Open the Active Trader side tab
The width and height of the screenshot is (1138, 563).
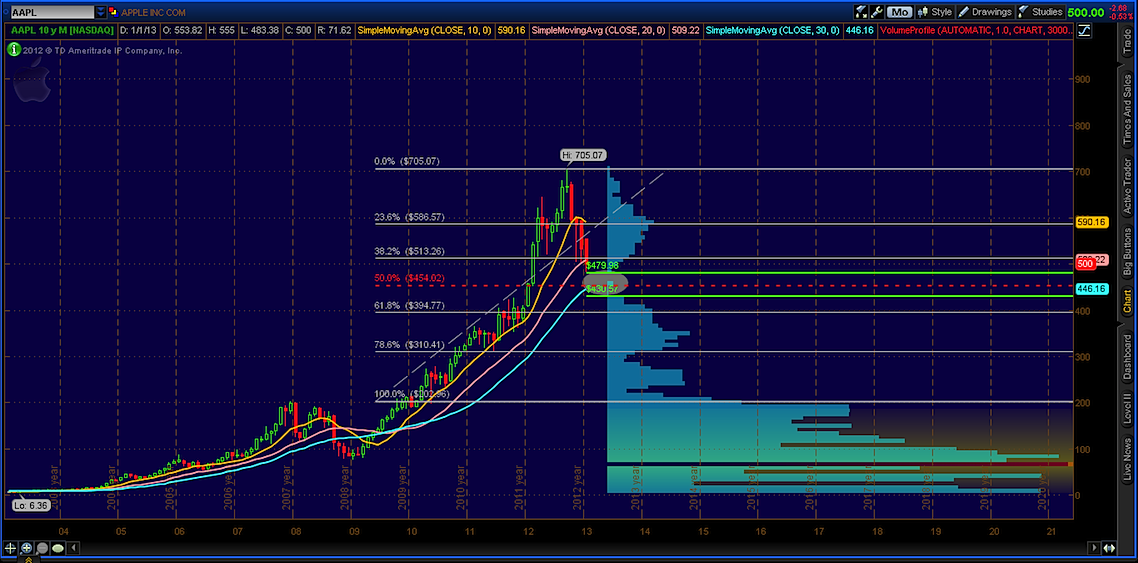pos(1127,187)
